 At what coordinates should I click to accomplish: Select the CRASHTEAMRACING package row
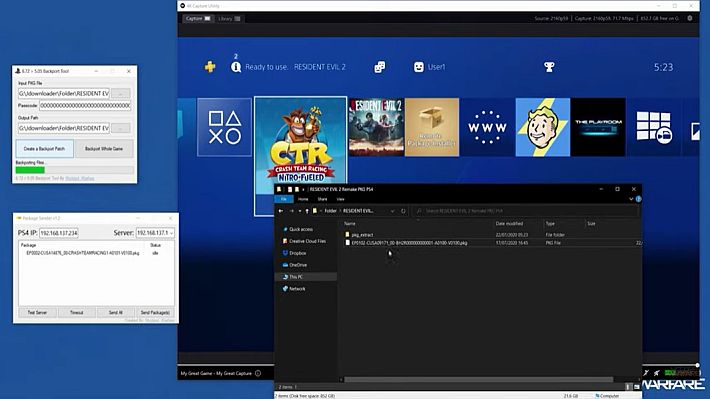coord(92,253)
